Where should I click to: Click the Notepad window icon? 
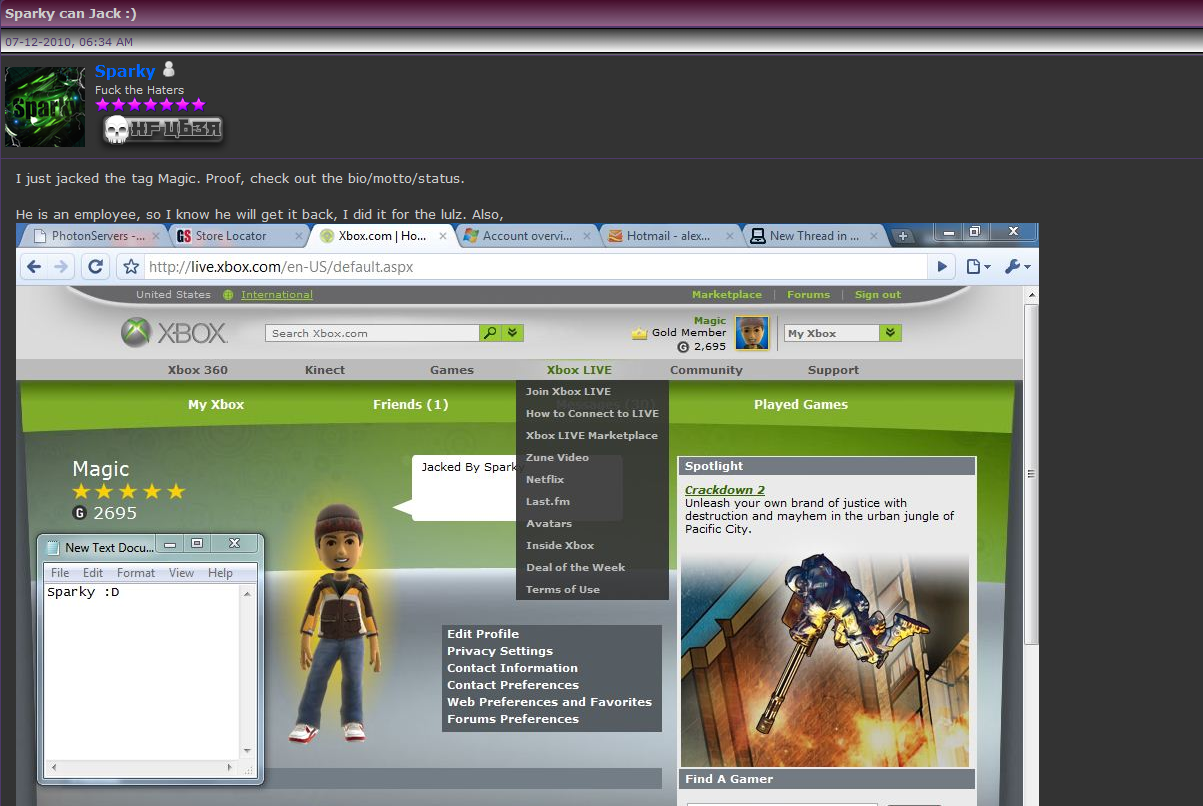[53, 546]
